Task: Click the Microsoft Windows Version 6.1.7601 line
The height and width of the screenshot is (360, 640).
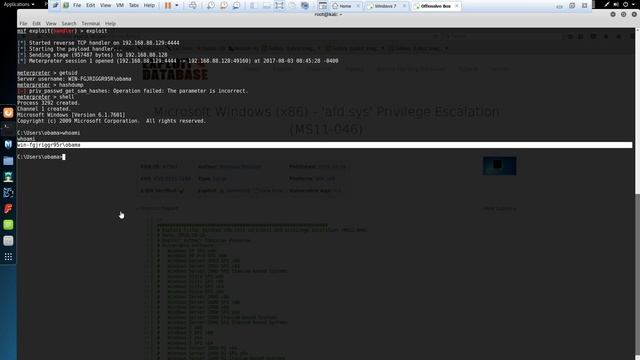Action: [71, 115]
